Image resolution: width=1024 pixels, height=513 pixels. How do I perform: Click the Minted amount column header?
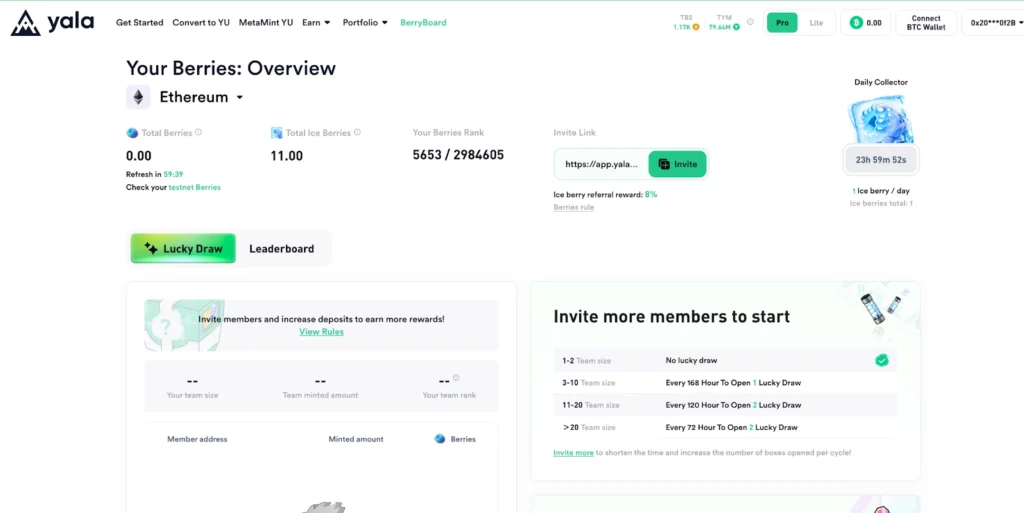(356, 439)
